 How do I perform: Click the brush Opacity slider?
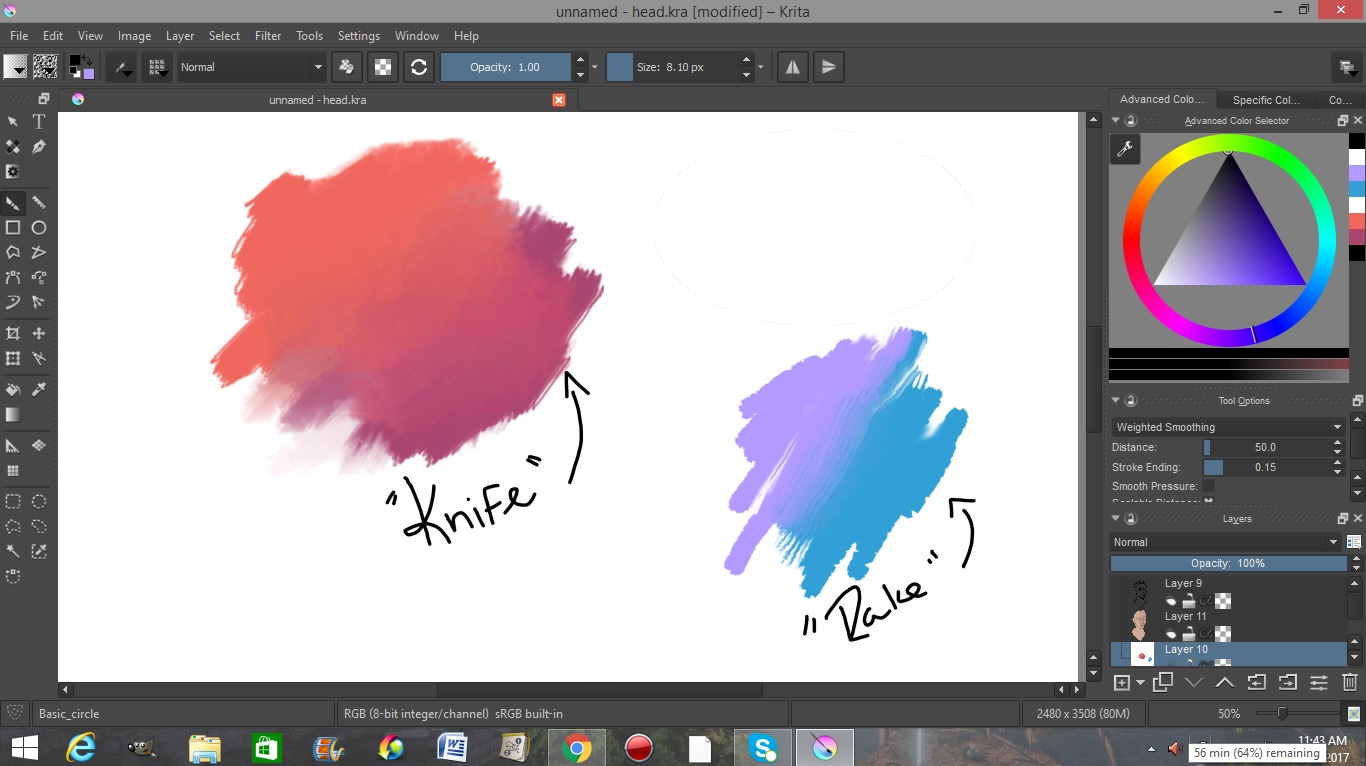(505, 67)
